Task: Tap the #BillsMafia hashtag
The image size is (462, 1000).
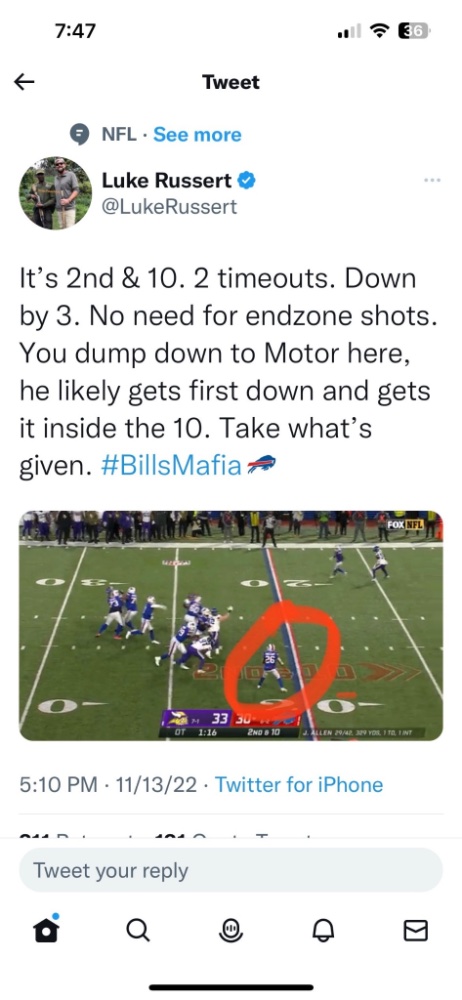Action: tap(171, 467)
